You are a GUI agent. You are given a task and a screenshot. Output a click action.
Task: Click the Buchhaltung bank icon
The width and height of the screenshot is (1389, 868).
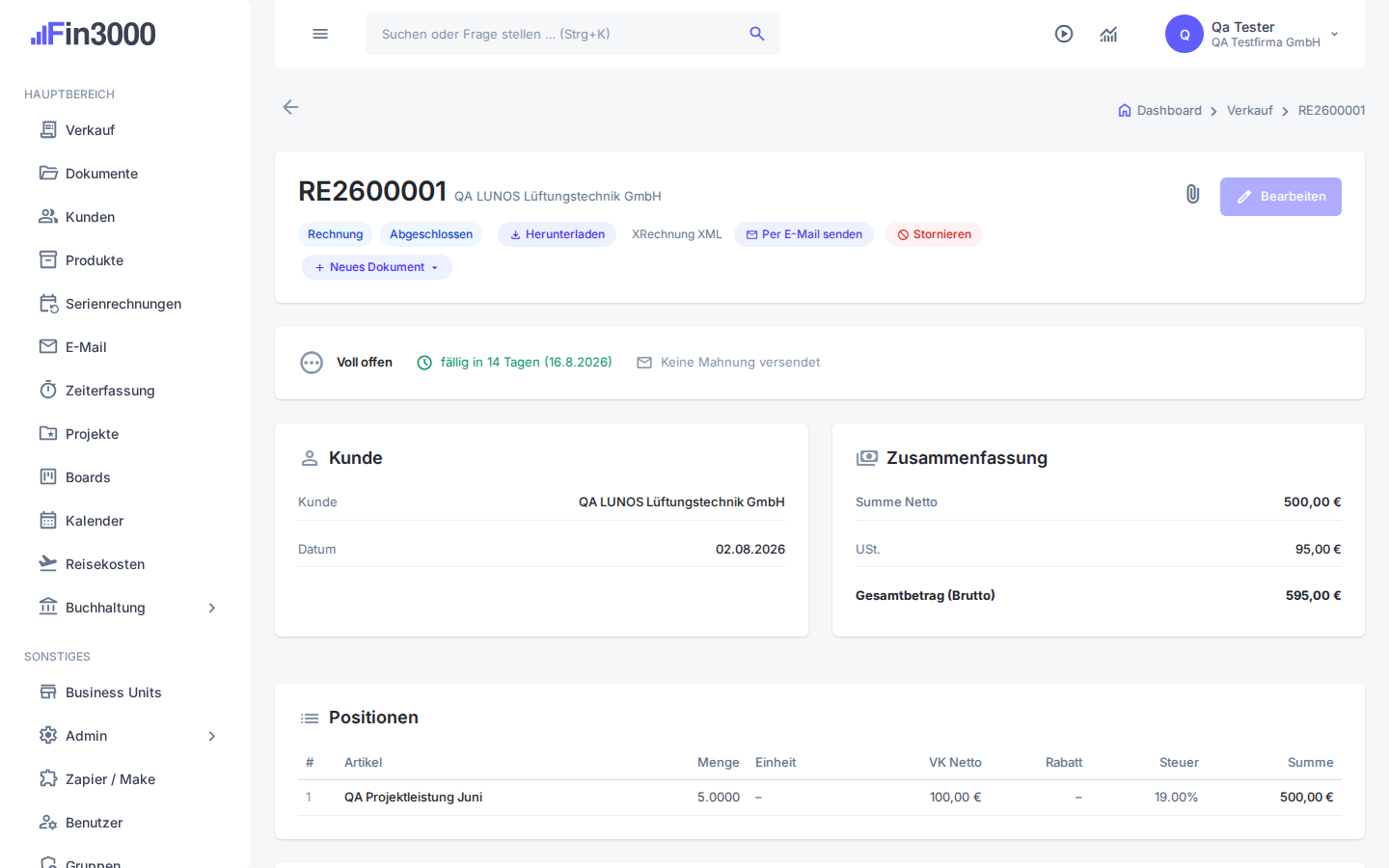coord(48,607)
